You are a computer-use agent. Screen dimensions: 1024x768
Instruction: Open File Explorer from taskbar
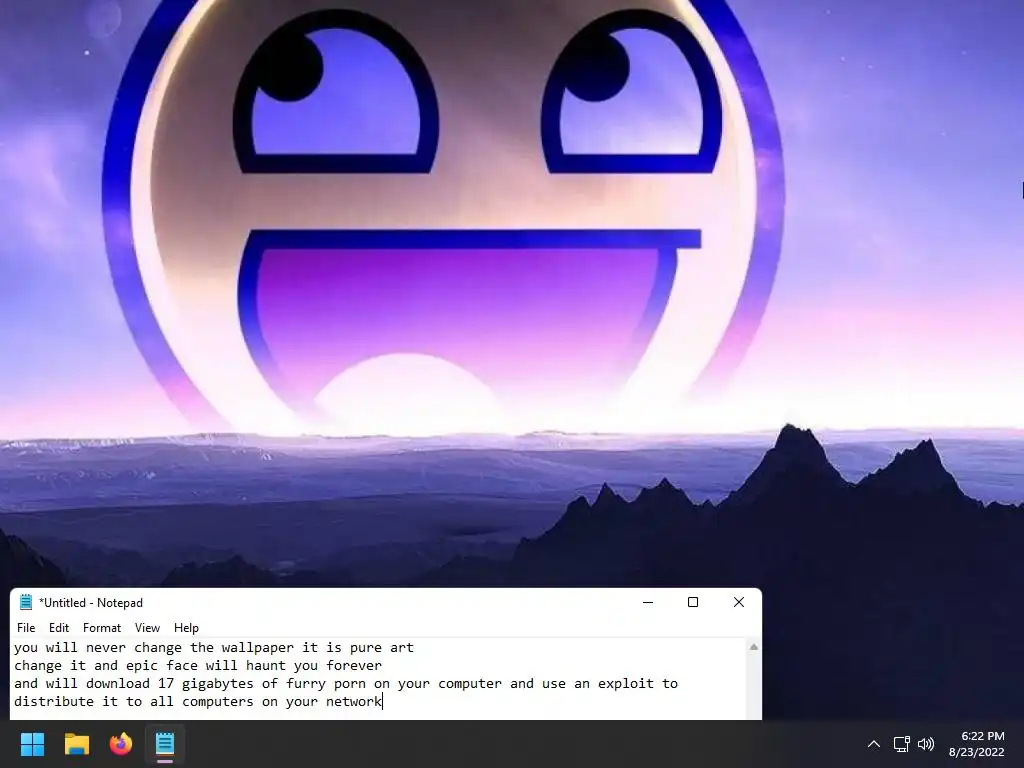[x=76, y=744]
